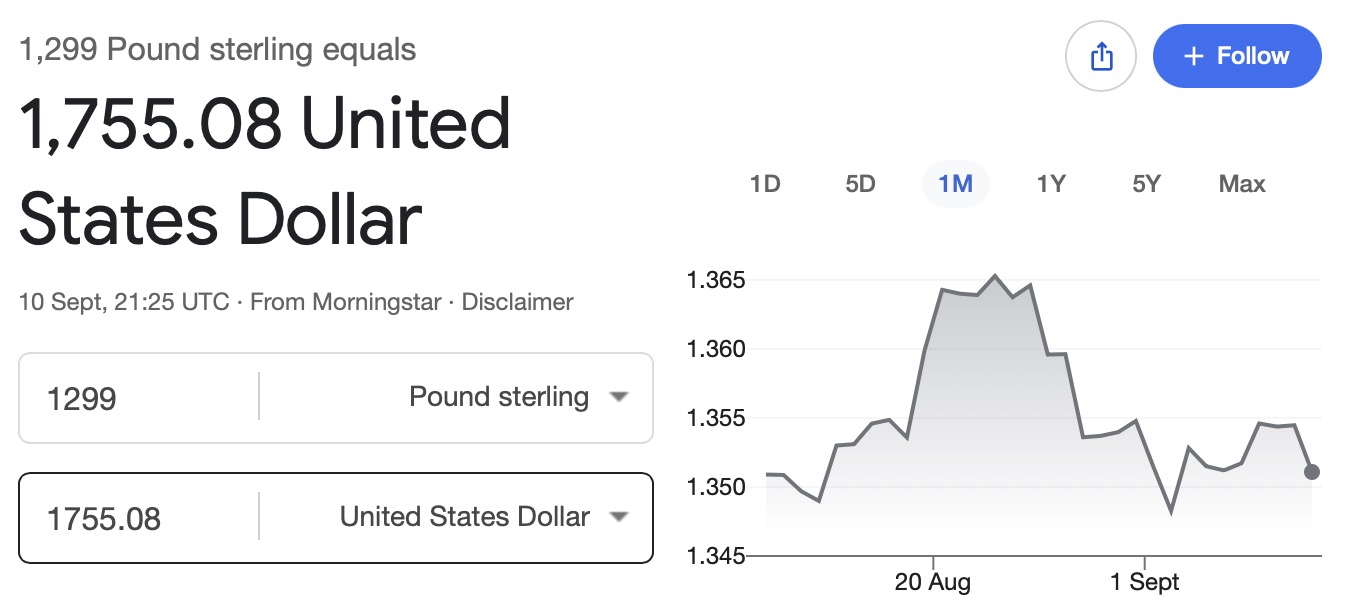
Task: Focus the 1299 amount input field
Action: click(140, 399)
